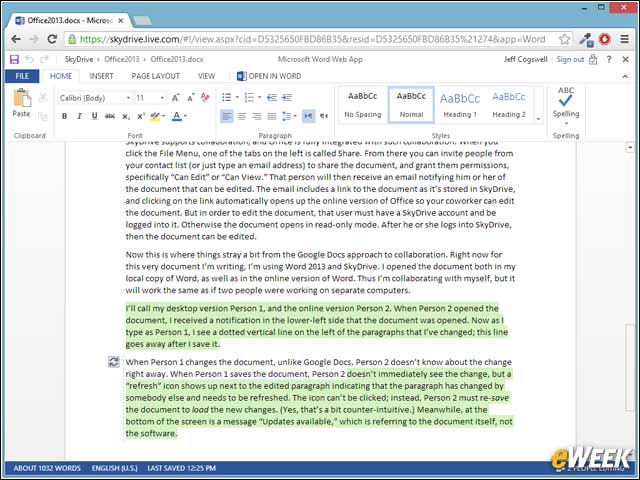Screen dimensions: 640x480
Task: Expand the bullet list options
Action: coord(237,98)
